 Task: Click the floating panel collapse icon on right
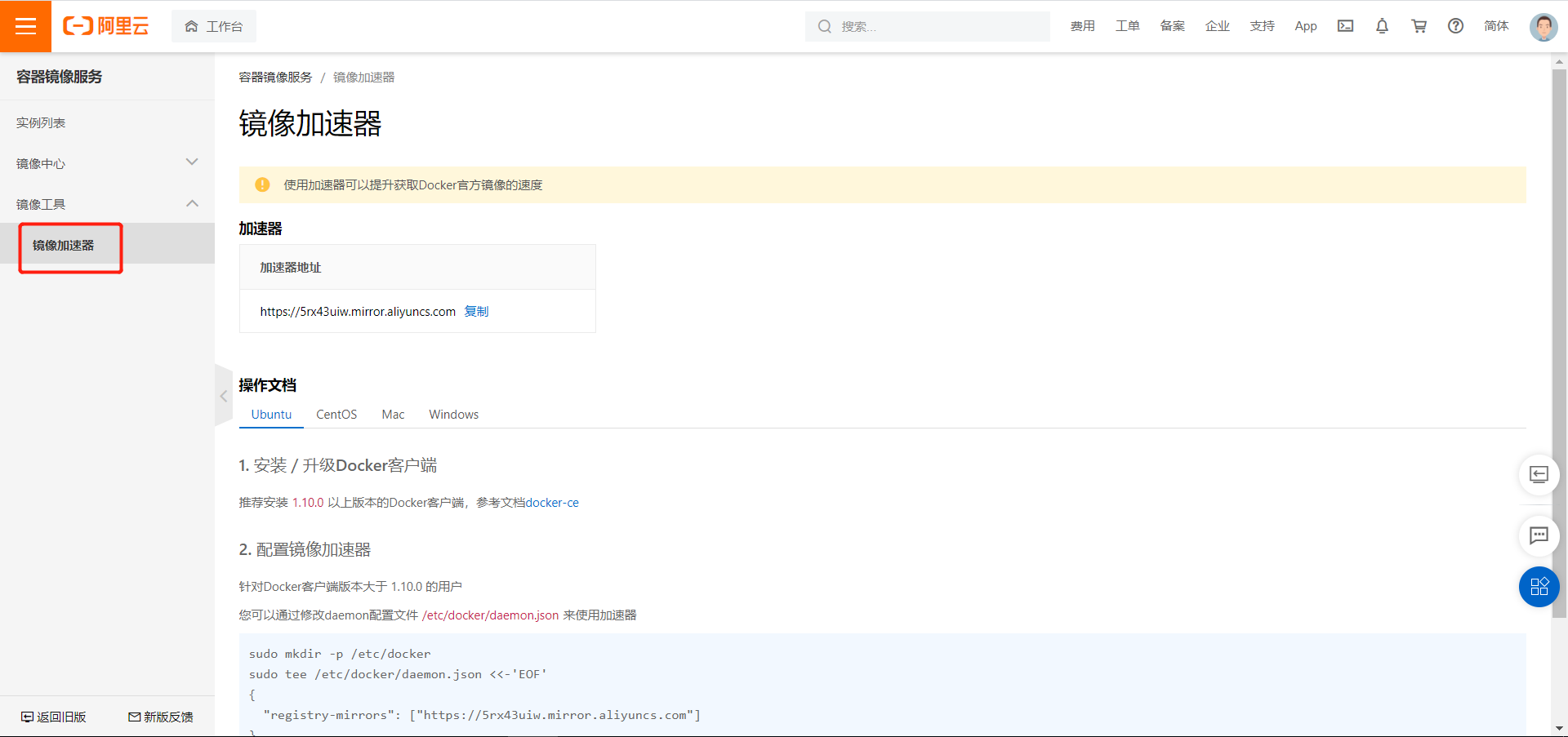click(x=1539, y=475)
